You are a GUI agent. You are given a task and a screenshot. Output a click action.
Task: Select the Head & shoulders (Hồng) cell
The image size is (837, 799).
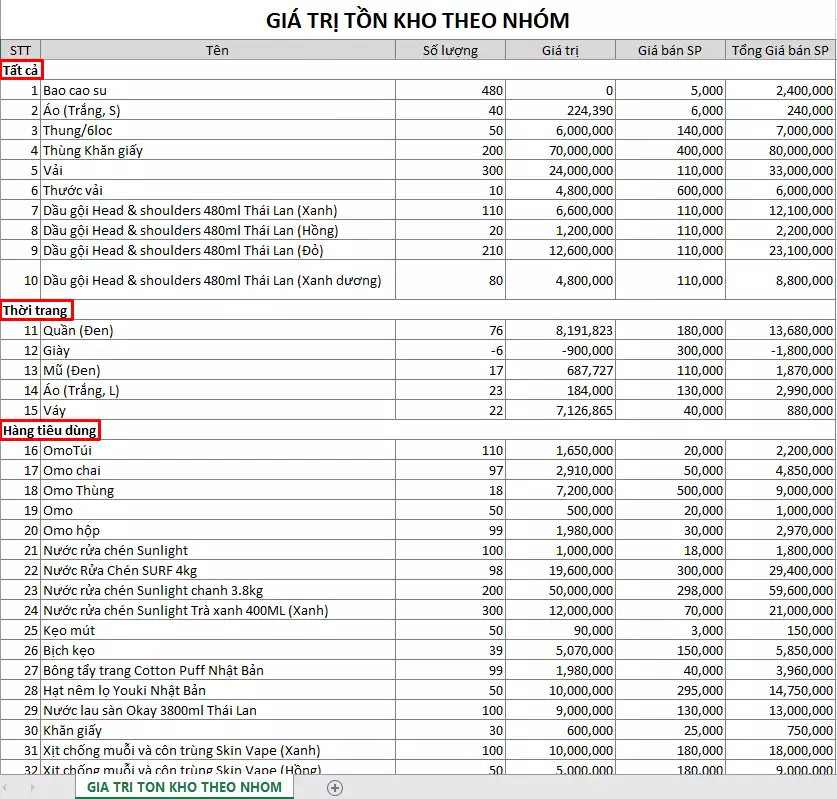click(218, 230)
